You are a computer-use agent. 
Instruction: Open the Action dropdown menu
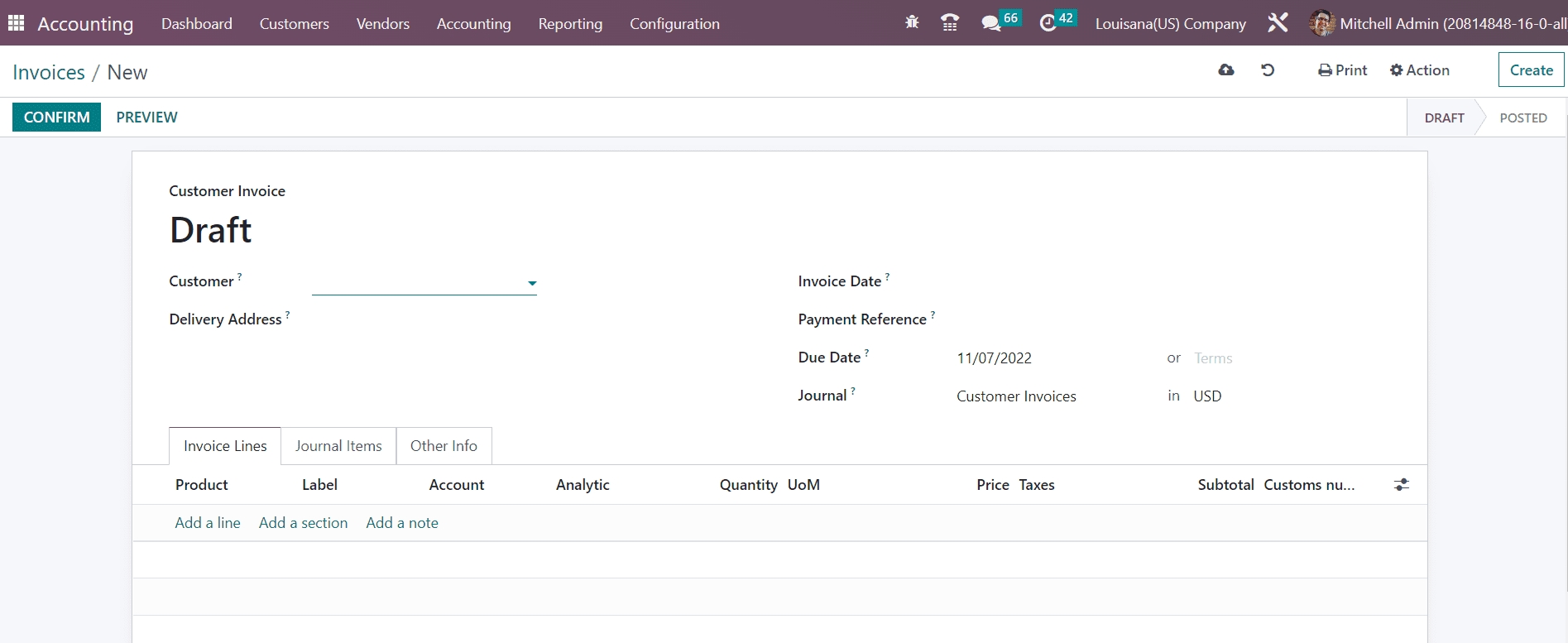(1419, 70)
